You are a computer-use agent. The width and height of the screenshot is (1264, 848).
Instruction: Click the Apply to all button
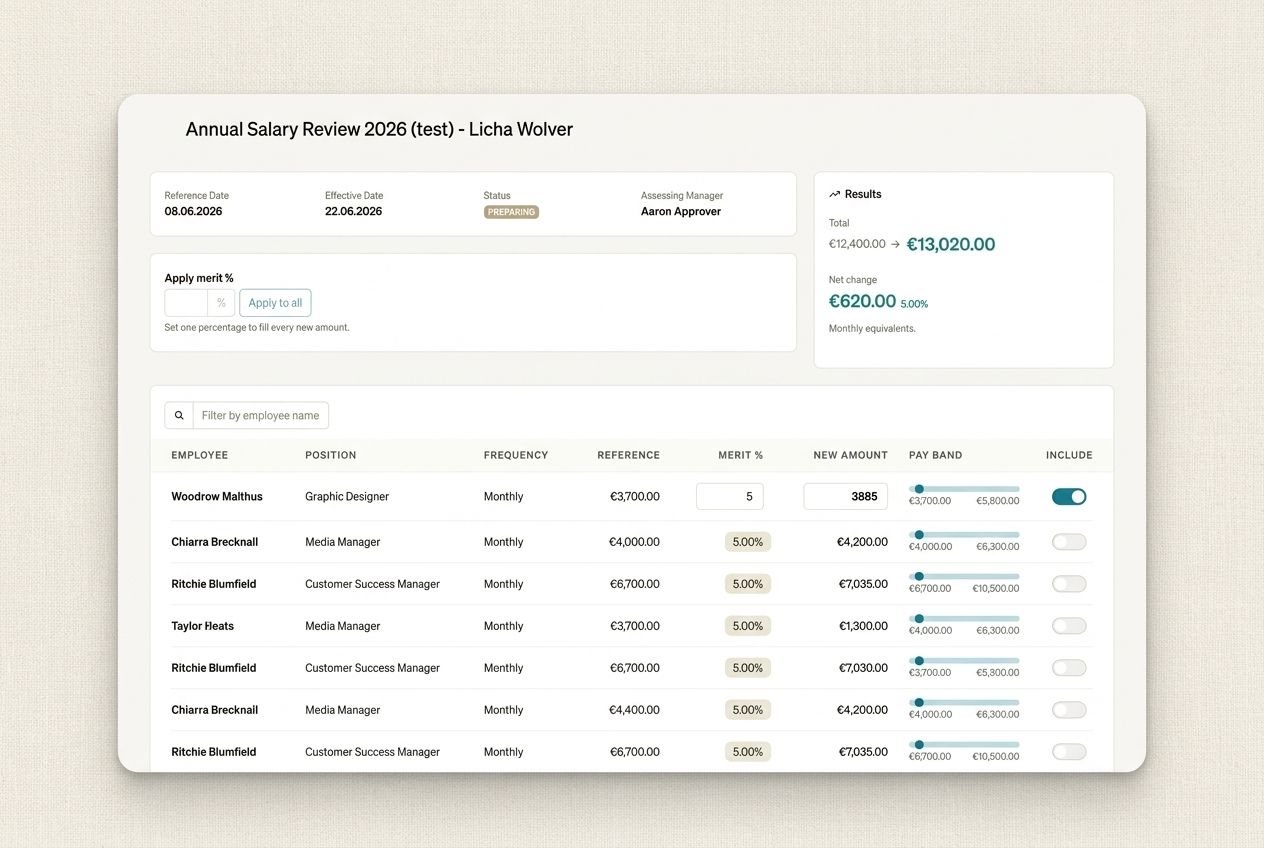point(275,303)
